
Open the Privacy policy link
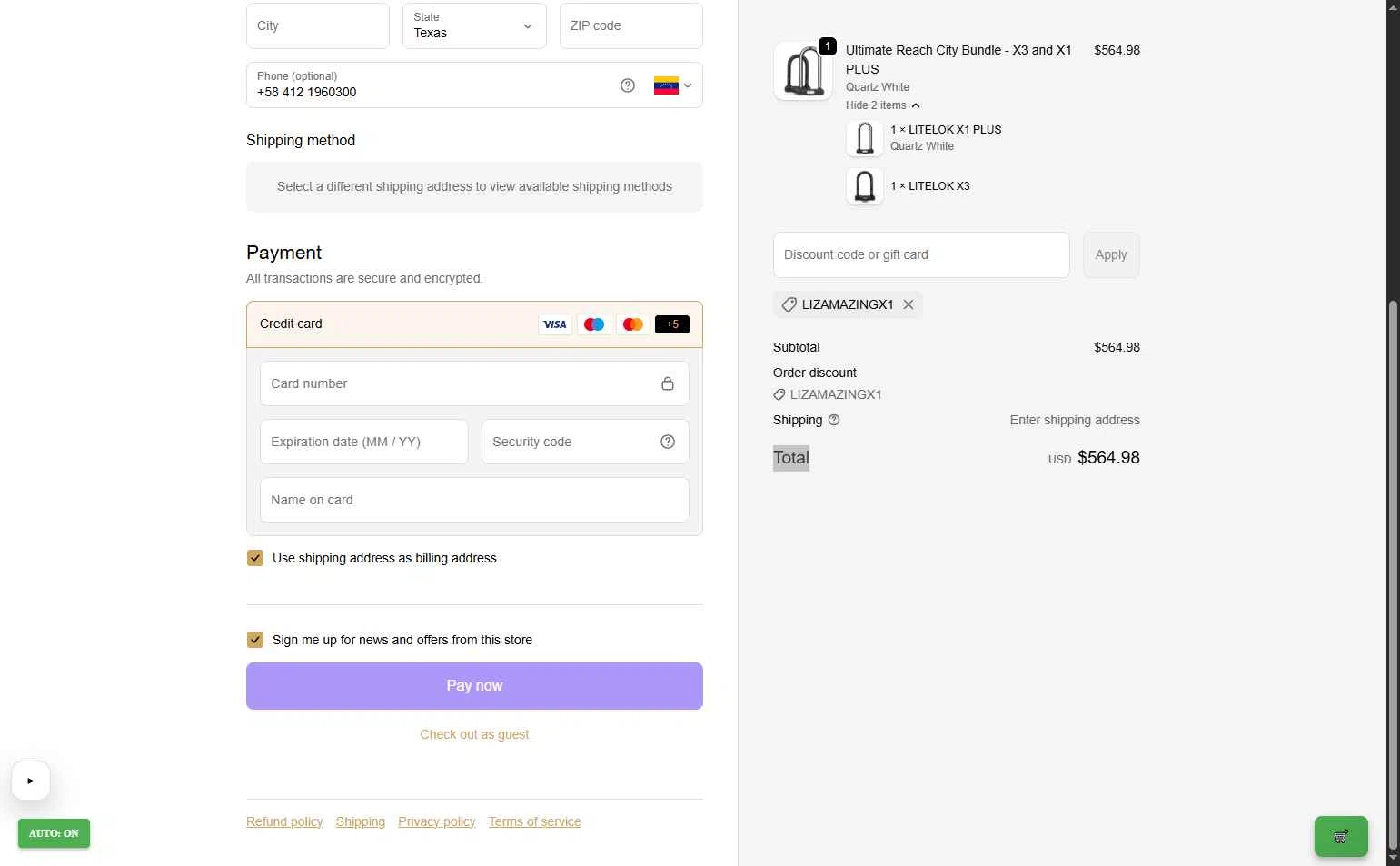click(x=437, y=821)
